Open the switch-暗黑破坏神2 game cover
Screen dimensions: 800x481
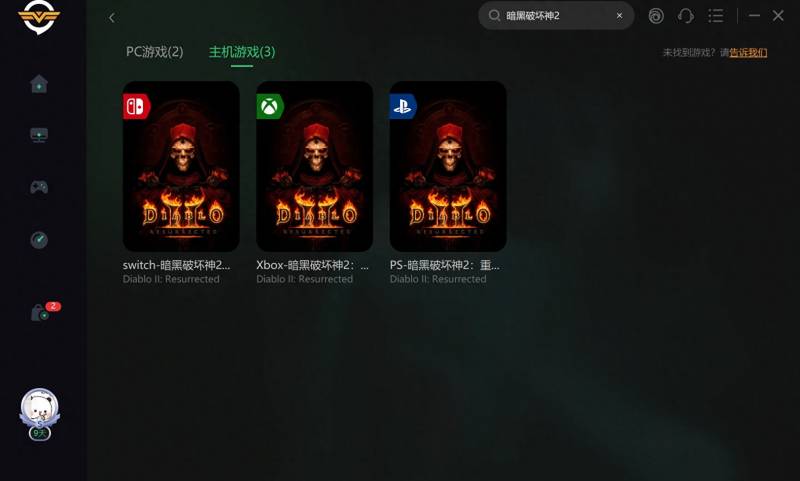[x=181, y=166]
